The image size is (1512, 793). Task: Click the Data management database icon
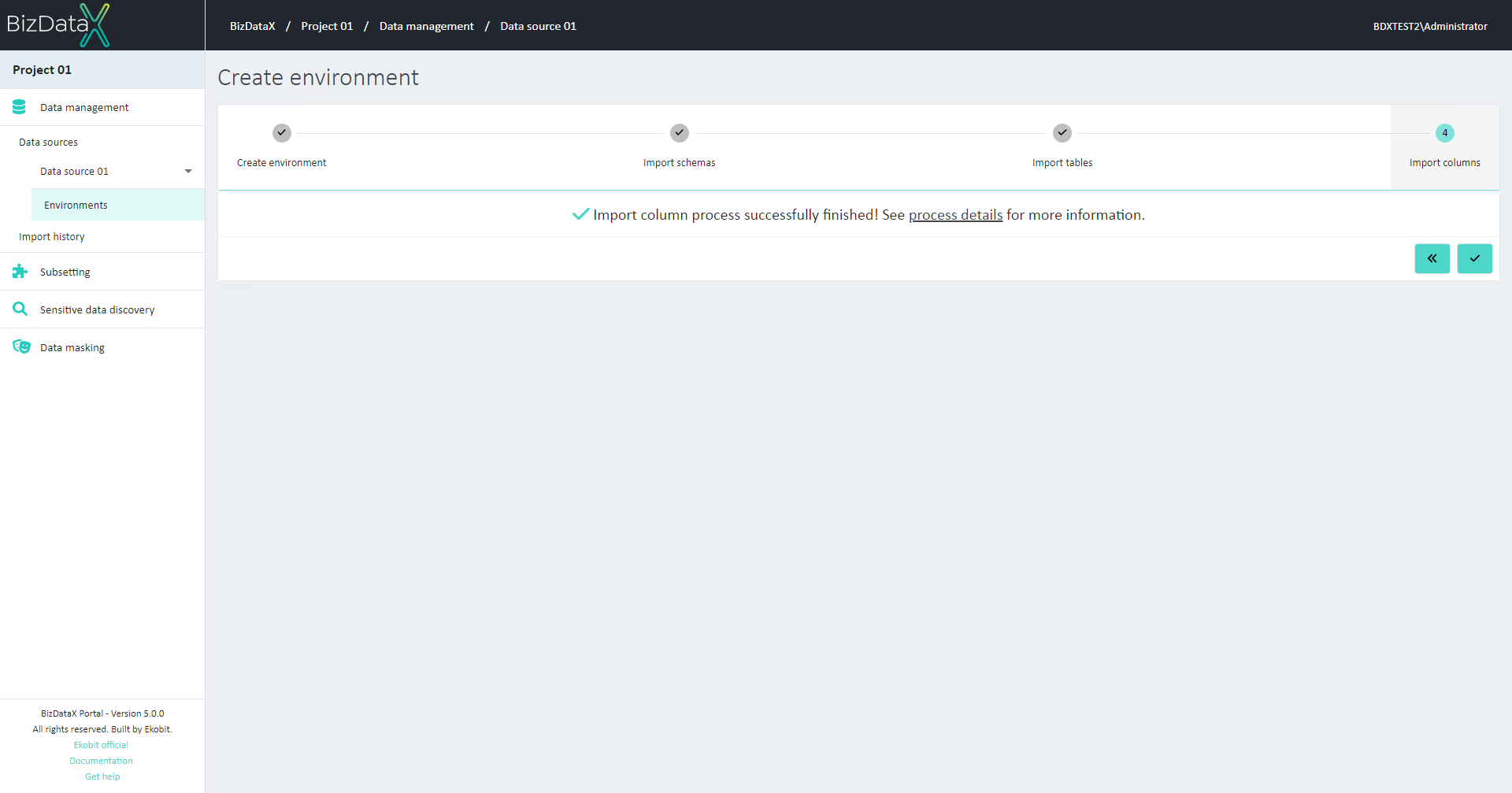(20, 107)
